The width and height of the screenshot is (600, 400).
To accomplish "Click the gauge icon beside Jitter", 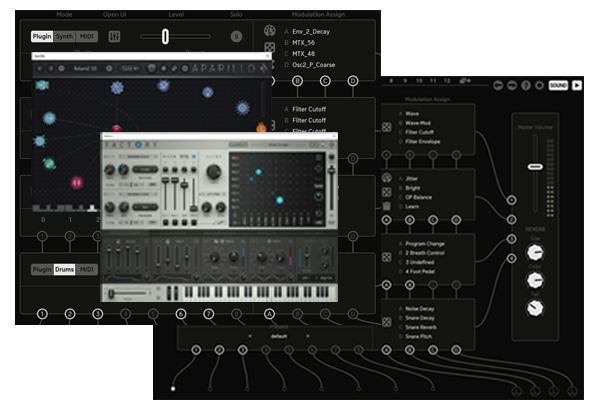I will point(386,179).
